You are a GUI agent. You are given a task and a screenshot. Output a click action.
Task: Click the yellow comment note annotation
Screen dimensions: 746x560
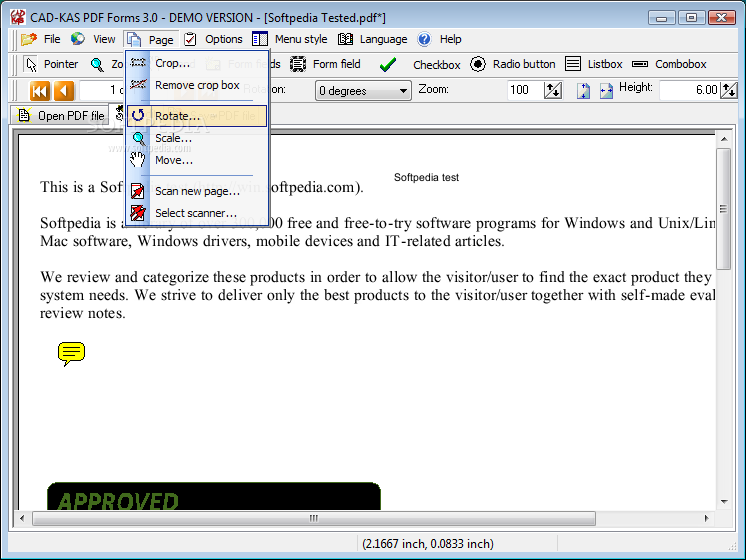(71, 354)
